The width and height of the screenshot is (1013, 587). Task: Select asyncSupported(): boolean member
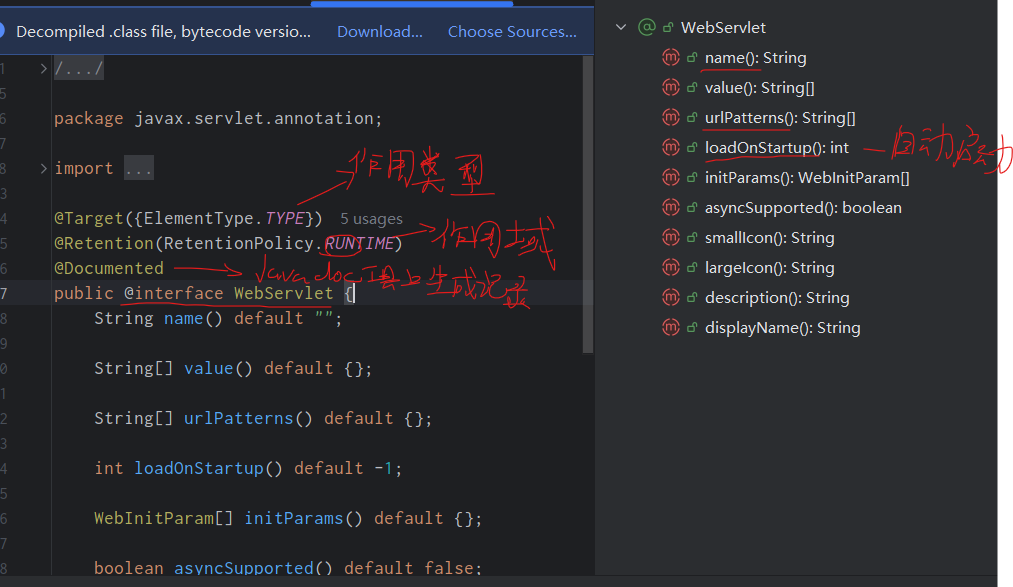click(803, 208)
